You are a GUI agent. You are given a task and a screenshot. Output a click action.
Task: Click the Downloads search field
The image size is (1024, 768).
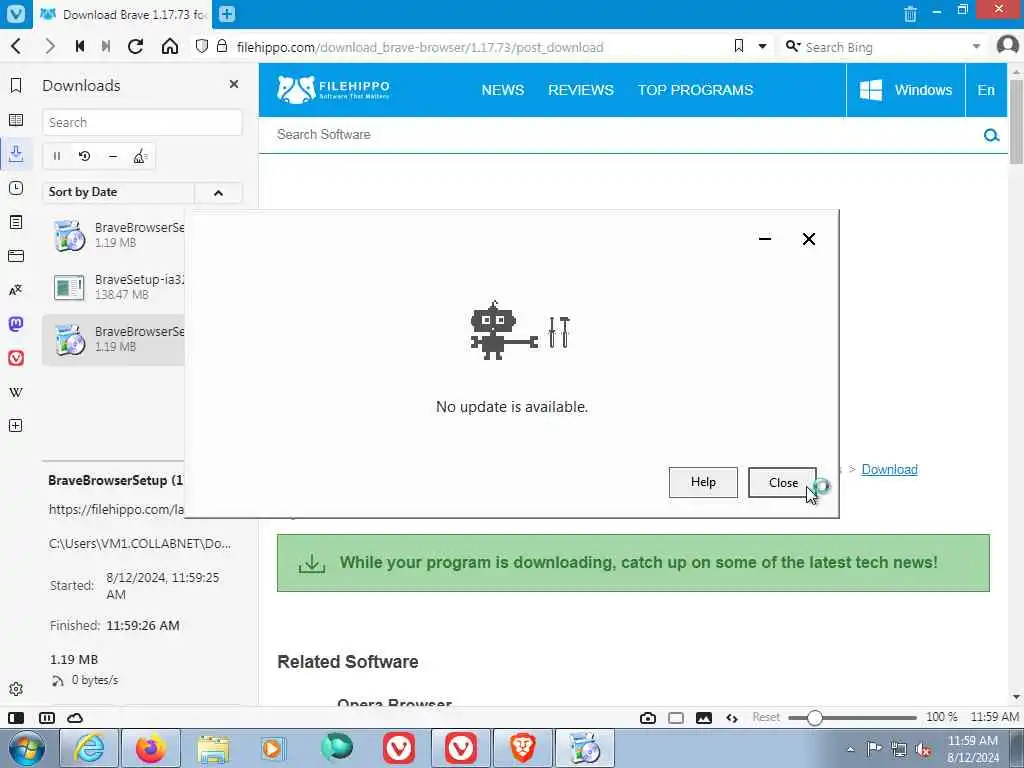click(142, 122)
